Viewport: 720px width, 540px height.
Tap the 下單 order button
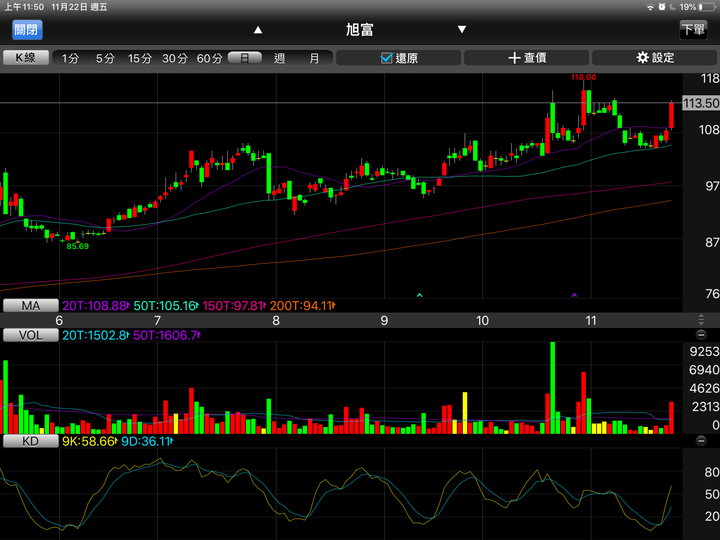click(x=693, y=30)
